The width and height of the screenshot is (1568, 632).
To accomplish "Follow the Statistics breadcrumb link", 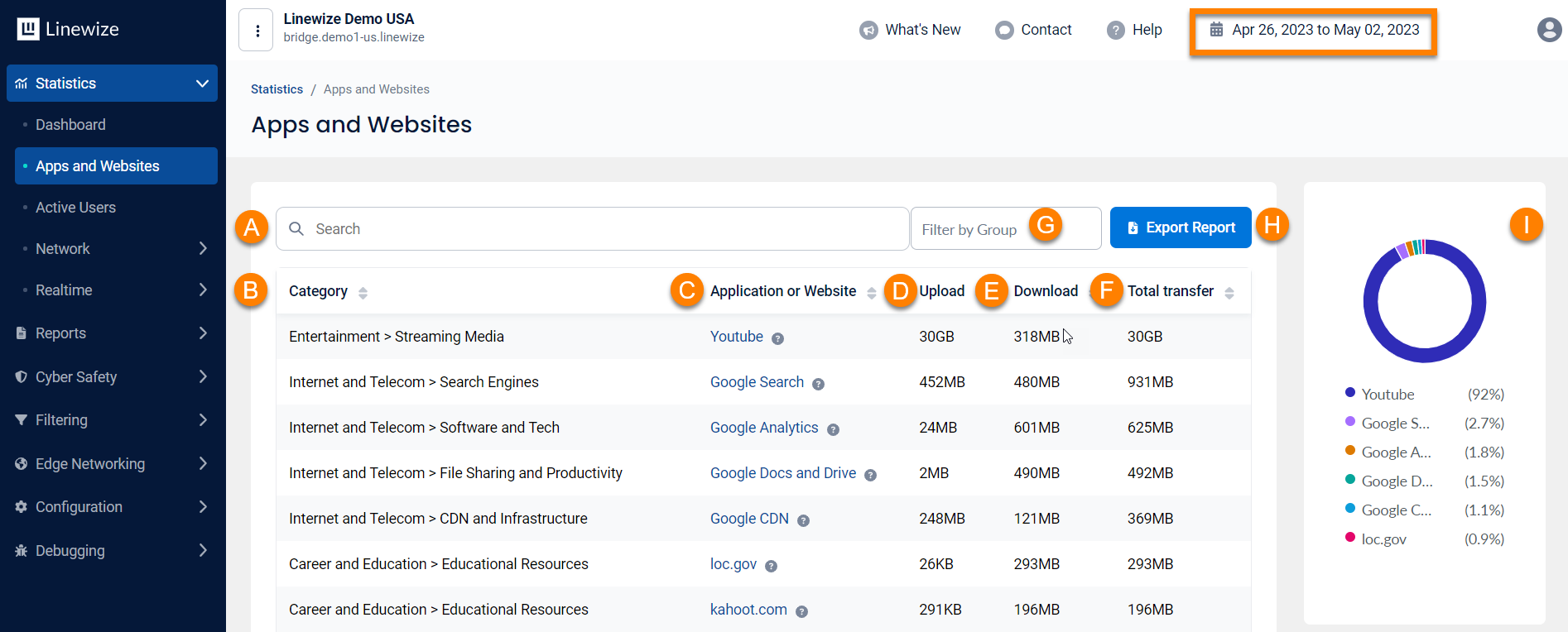I will (x=277, y=89).
